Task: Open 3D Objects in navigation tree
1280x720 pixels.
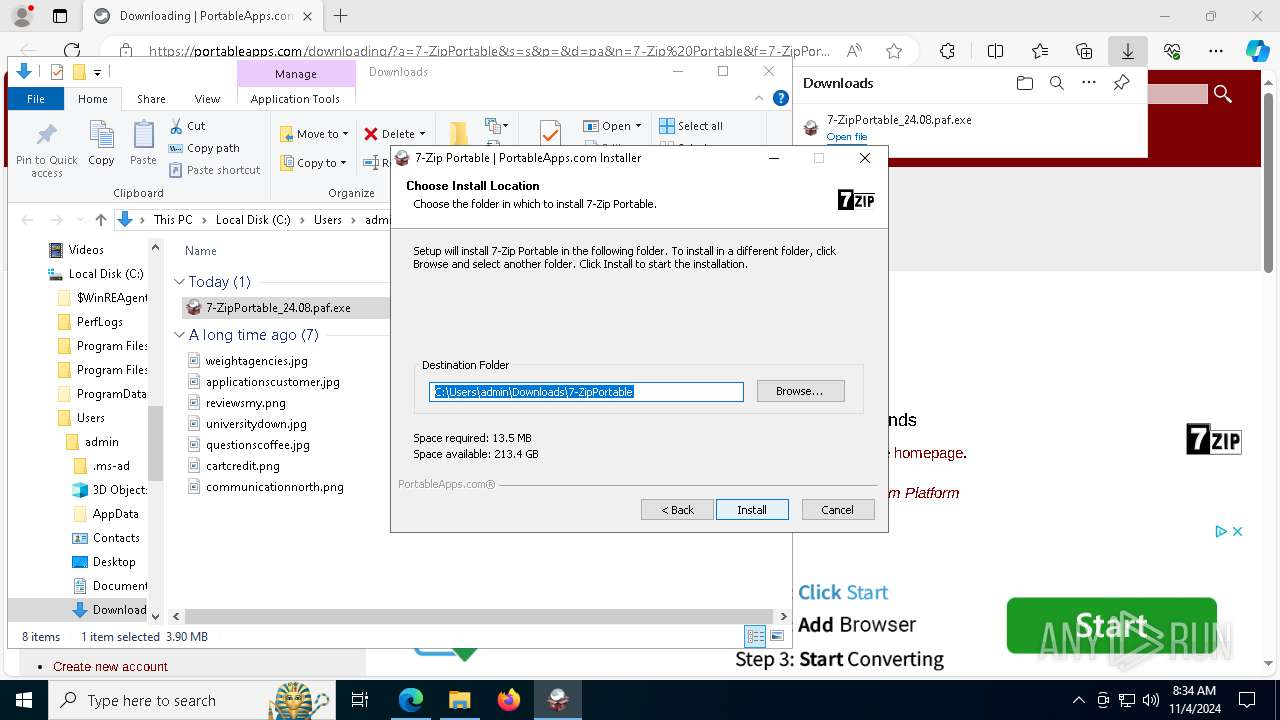Action: point(120,490)
